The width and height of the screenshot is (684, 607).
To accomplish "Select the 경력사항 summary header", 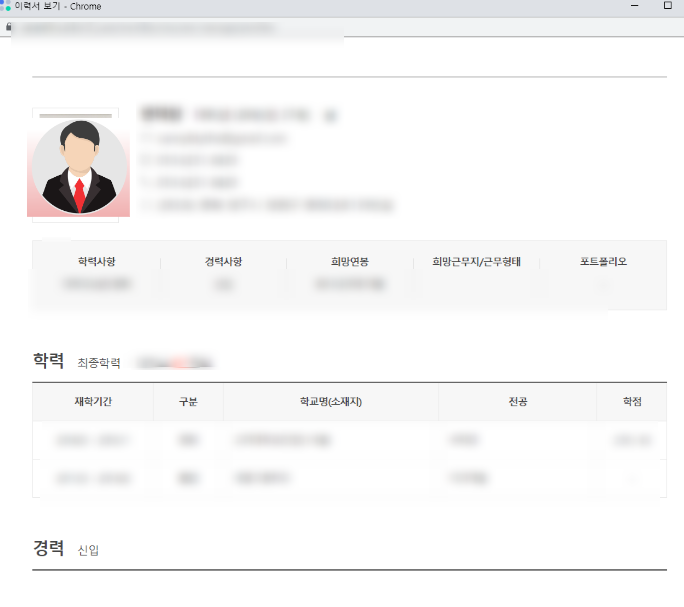I will (x=223, y=261).
